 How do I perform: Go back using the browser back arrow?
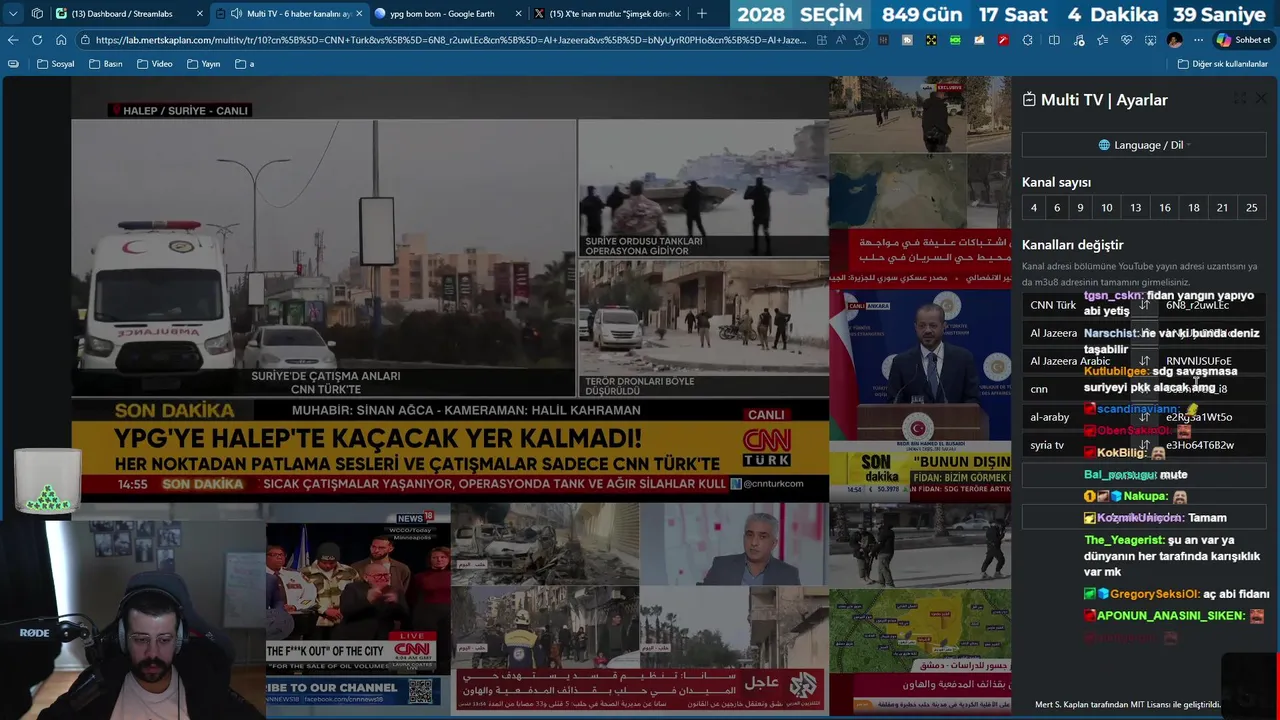point(13,40)
